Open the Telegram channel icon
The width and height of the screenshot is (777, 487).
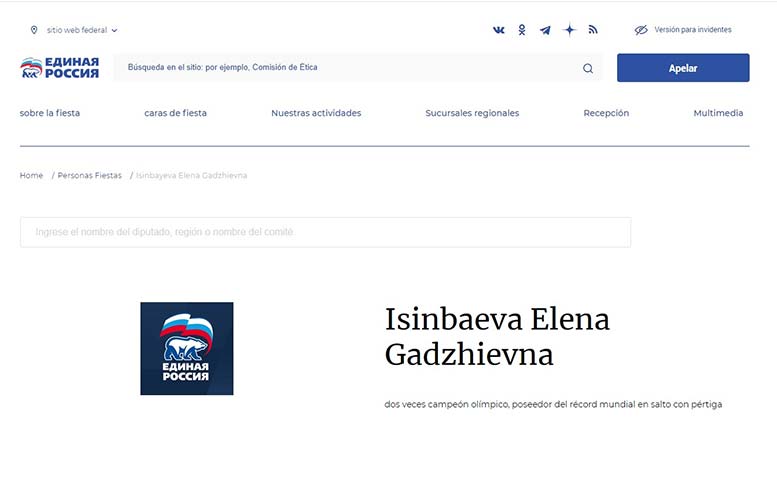point(545,30)
